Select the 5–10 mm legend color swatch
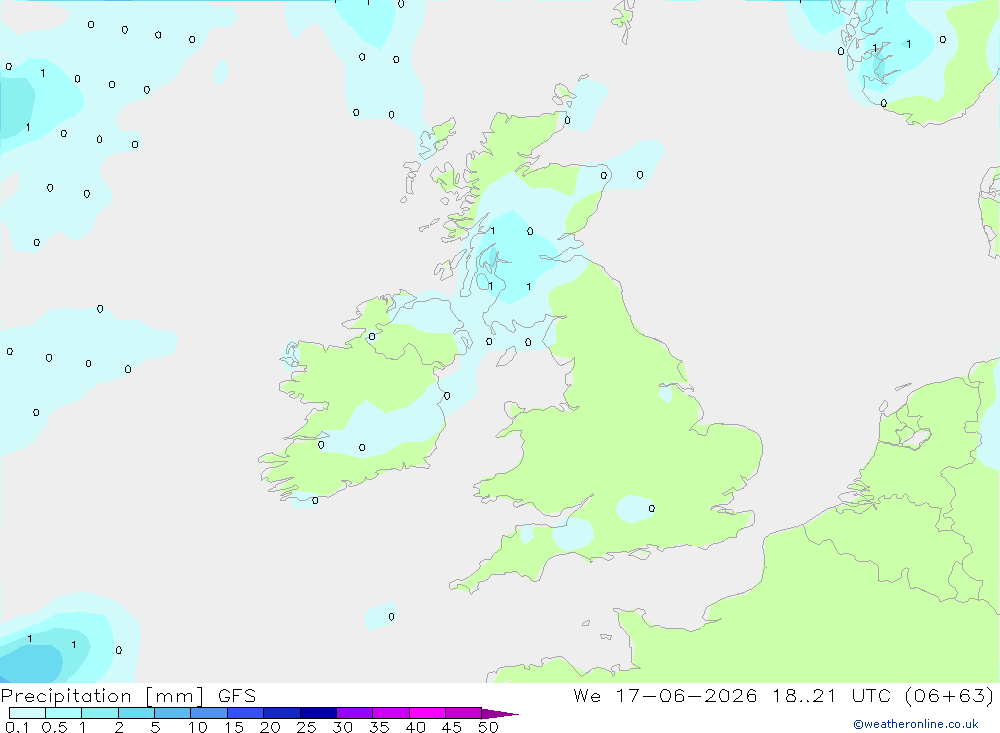1000x733 pixels. coord(173,713)
